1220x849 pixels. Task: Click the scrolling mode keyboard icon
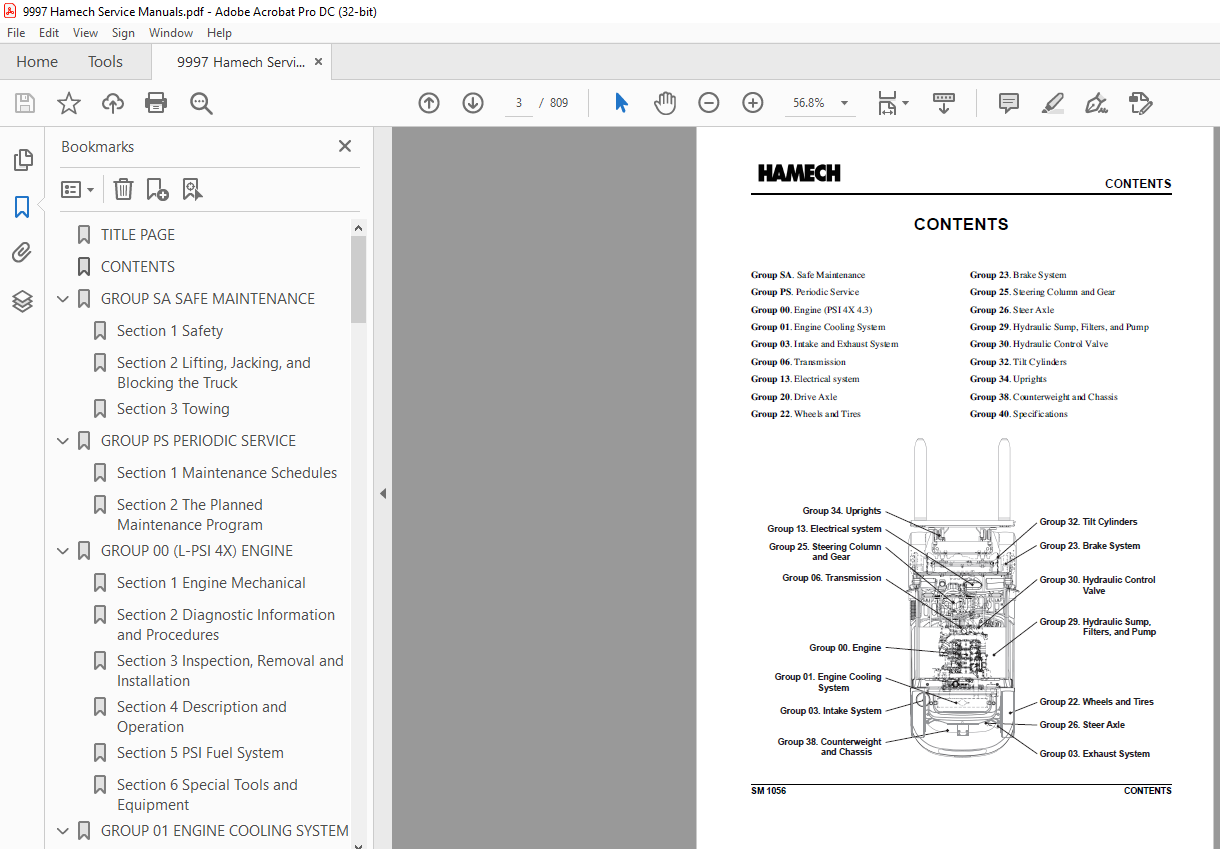[x=944, y=103]
